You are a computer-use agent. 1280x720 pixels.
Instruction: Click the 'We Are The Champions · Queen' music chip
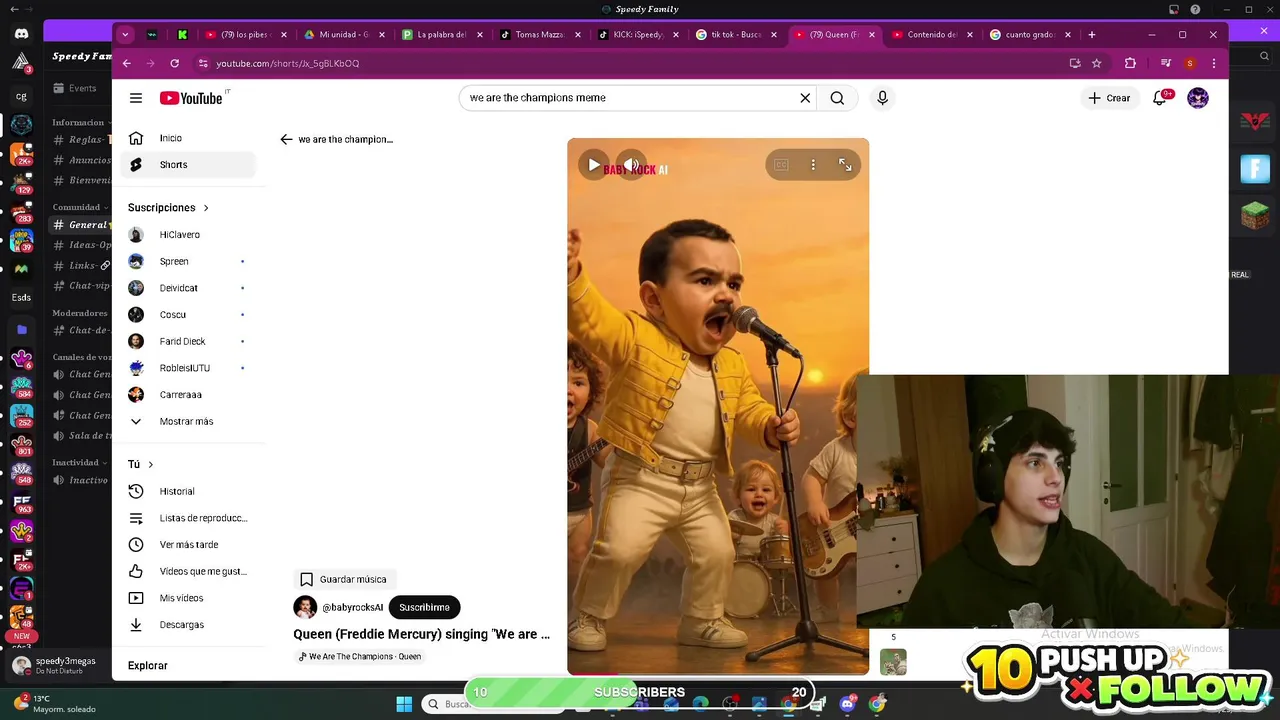361,657
